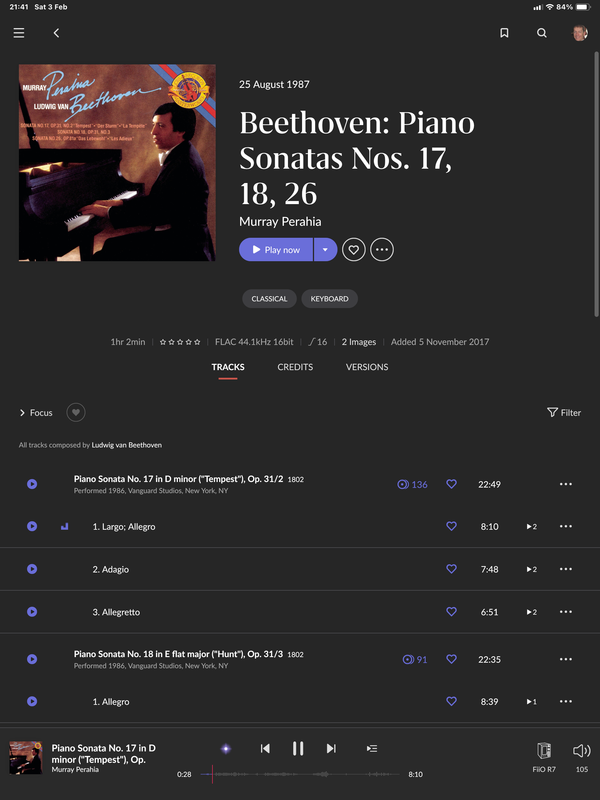
Task: Toggle favorite heart for the album
Action: pyautogui.click(x=354, y=249)
